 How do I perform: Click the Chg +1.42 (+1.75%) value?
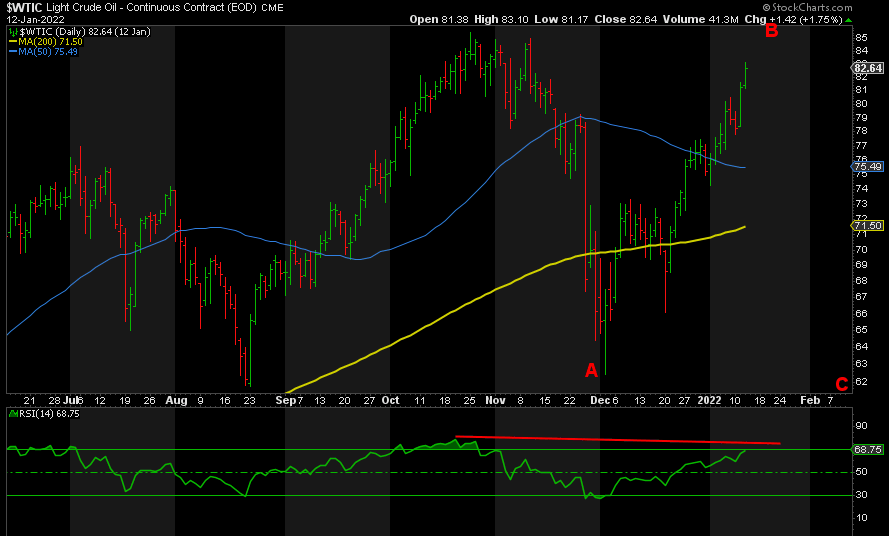click(x=793, y=19)
